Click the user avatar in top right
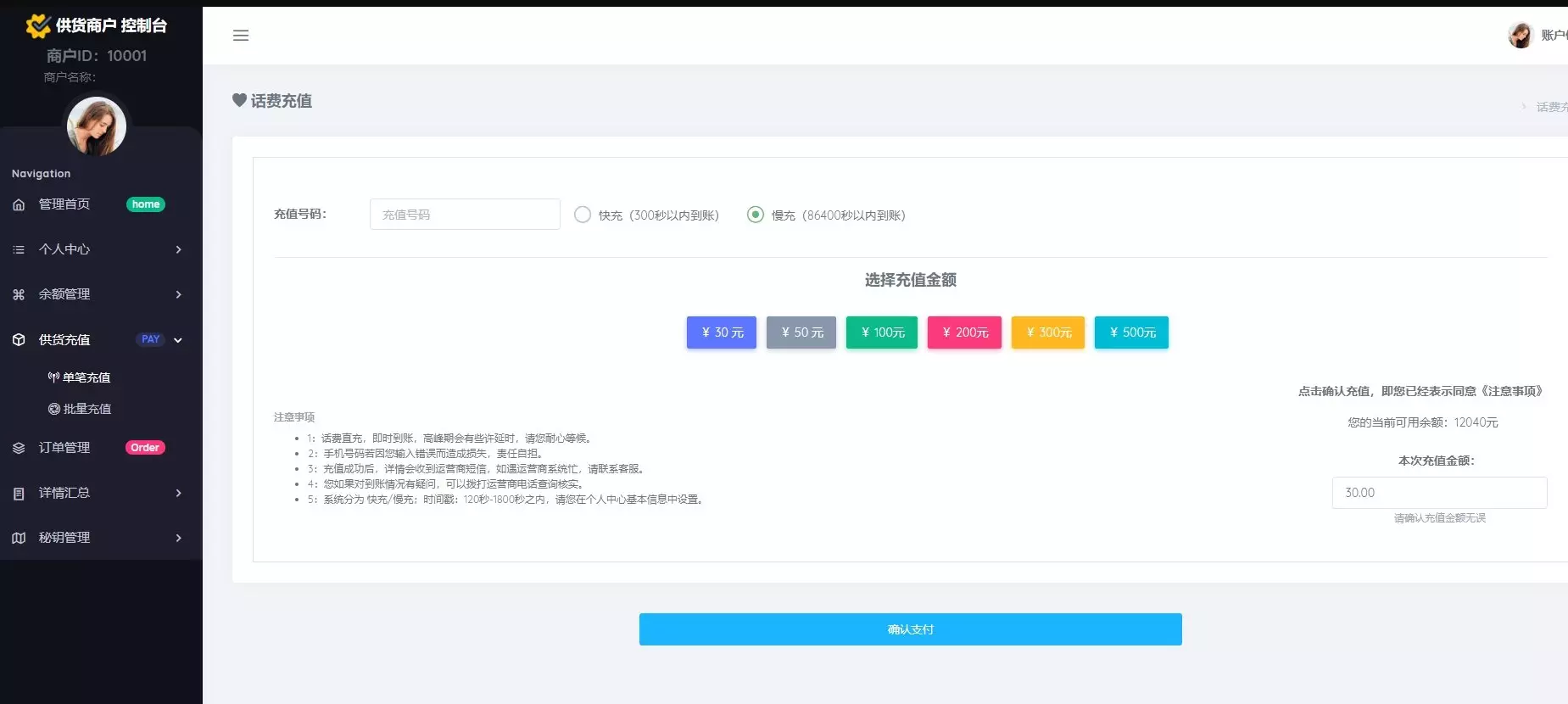 pos(1520,35)
